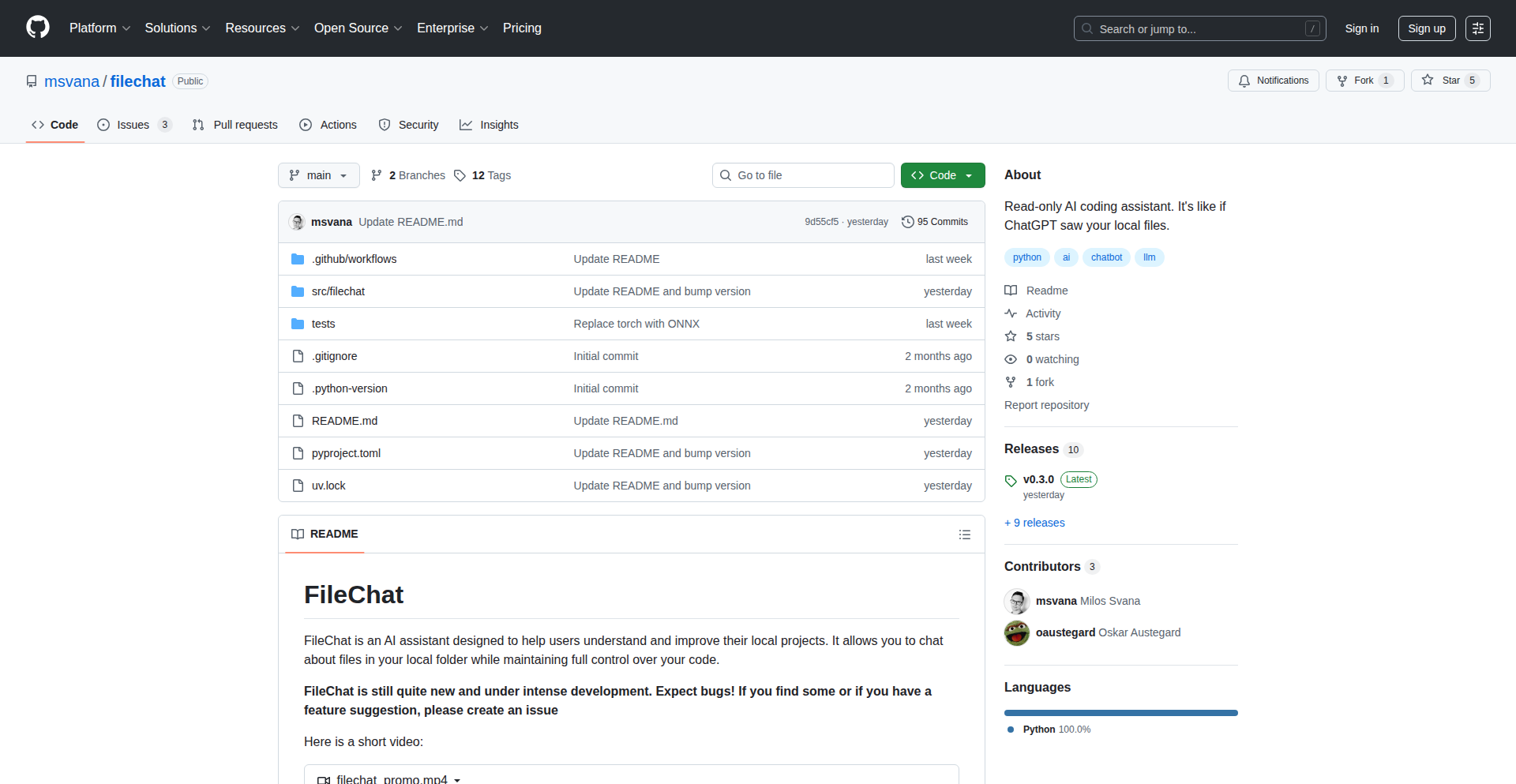Show the + 9 releases link
This screenshot has height=784, width=1516.
tap(1034, 523)
